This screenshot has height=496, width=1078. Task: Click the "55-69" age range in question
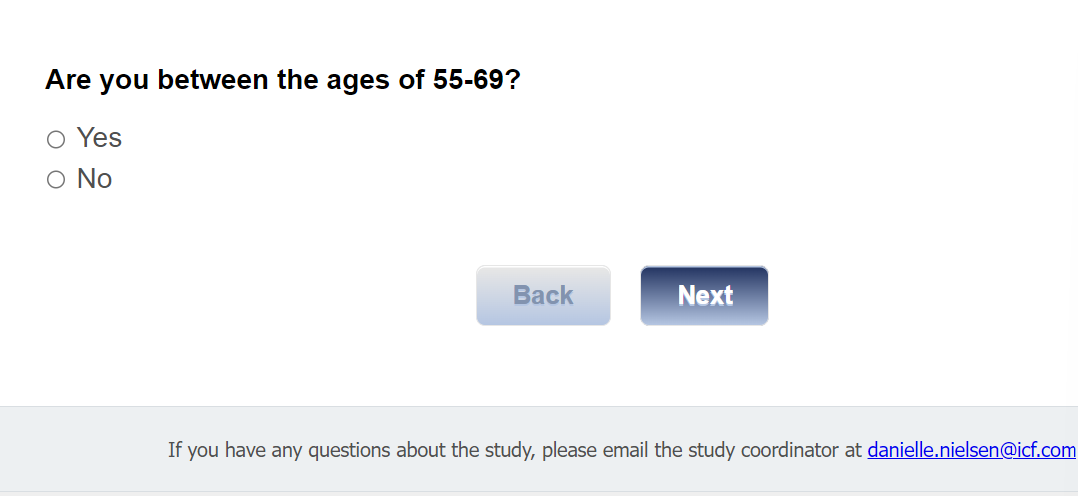point(469,80)
